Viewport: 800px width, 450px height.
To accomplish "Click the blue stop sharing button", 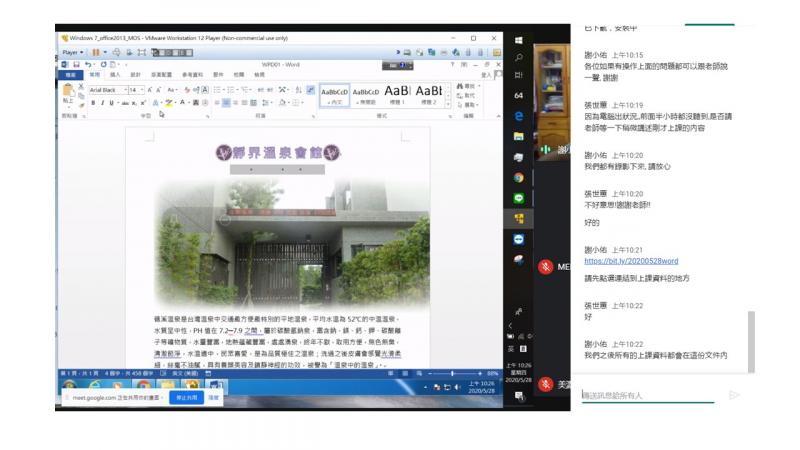I will pos(186,397).
